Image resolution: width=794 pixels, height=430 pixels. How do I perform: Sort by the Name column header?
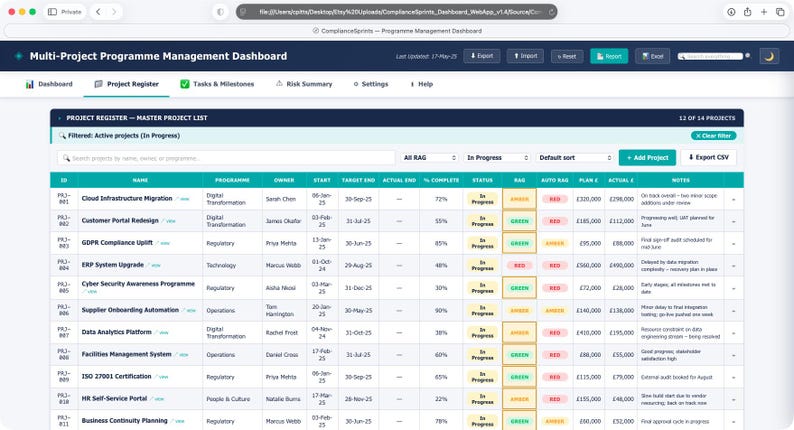(x=140, y=180)
